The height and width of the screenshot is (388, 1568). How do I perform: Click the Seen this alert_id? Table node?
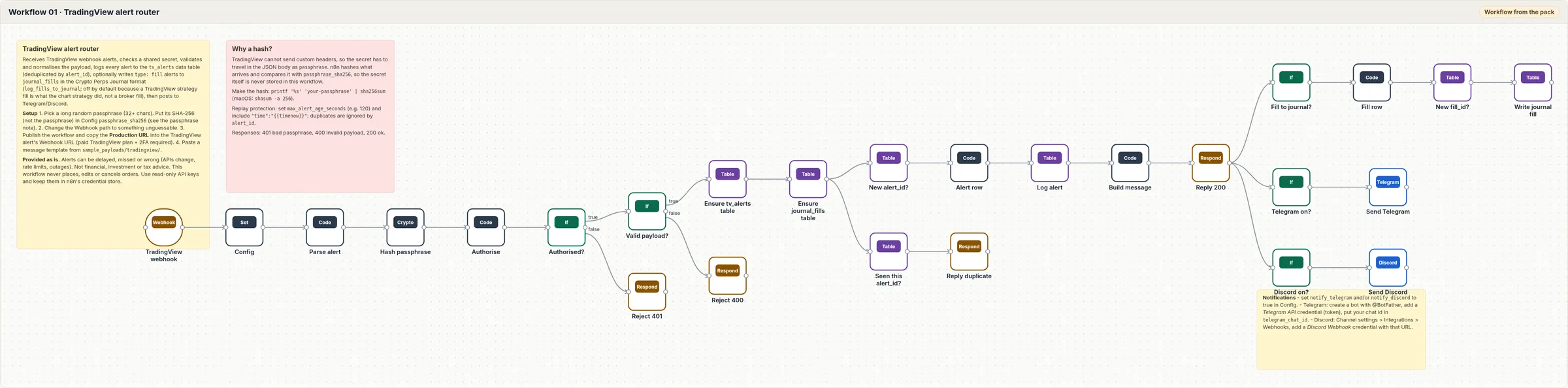tap(889, 251)
